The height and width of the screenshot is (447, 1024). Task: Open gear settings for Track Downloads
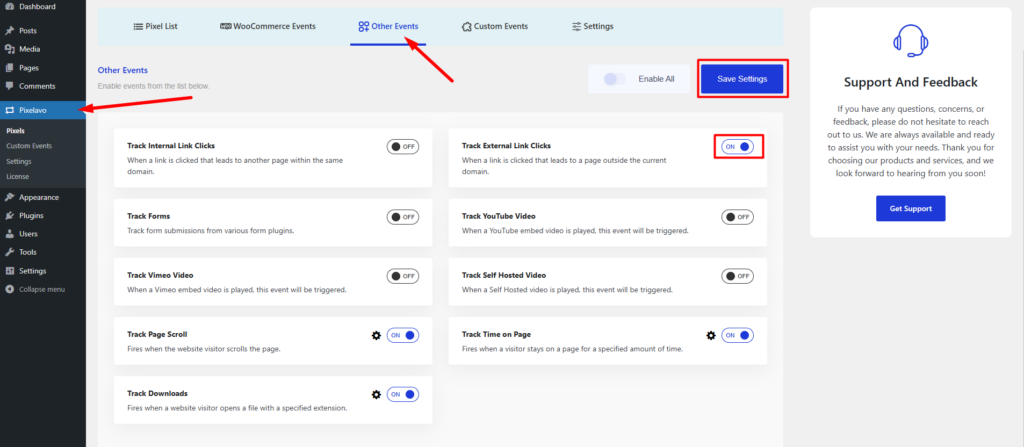376,395
